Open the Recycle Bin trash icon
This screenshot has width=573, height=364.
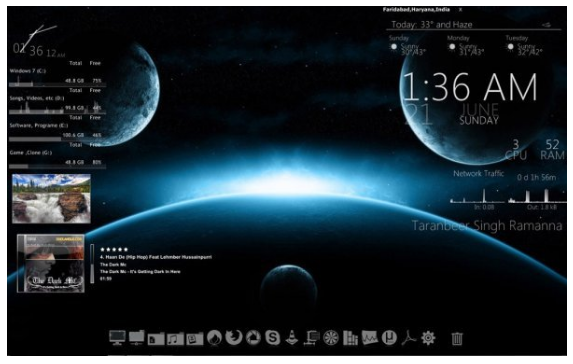(457, 338)
